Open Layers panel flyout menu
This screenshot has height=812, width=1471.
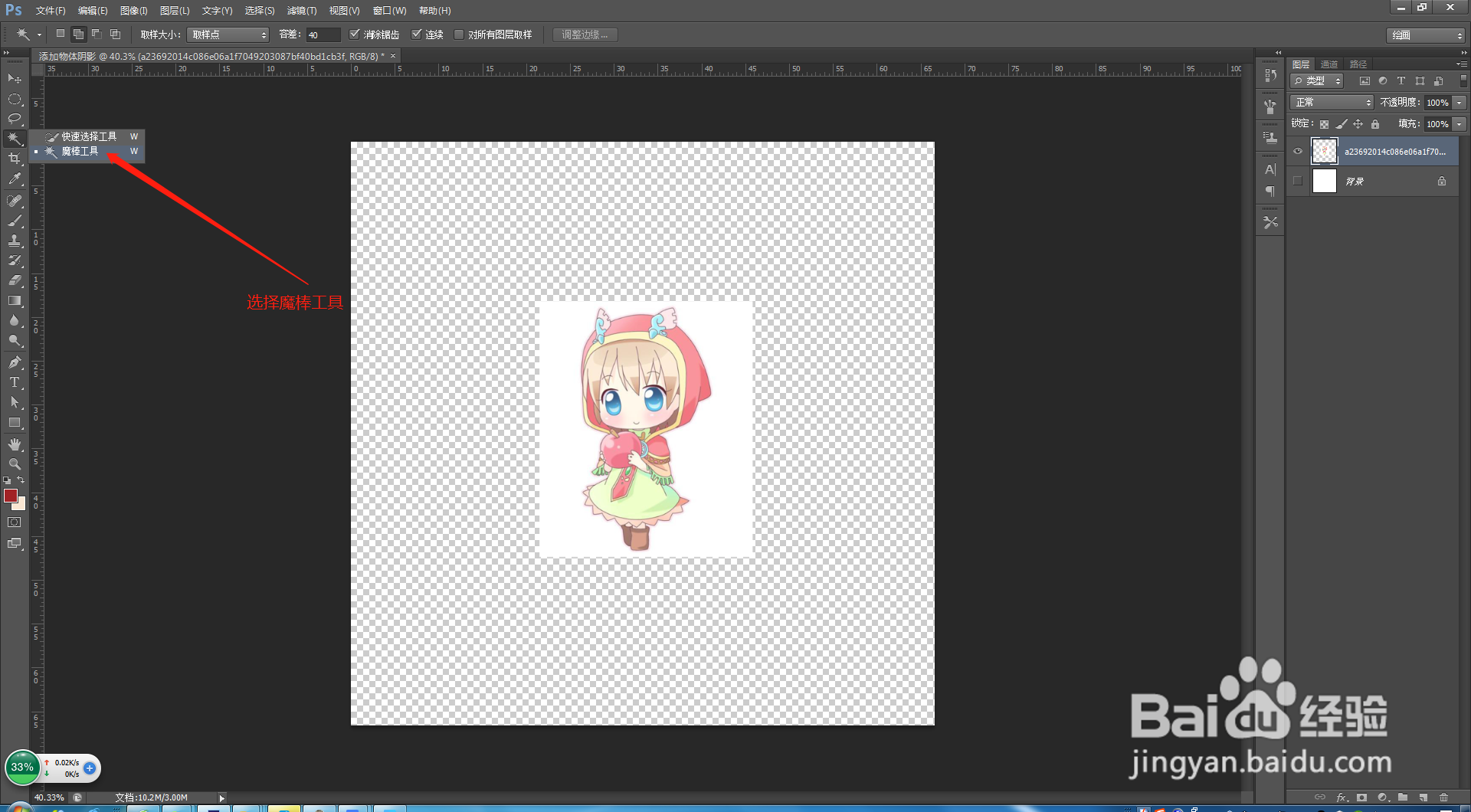click(x=1462, y=64)
